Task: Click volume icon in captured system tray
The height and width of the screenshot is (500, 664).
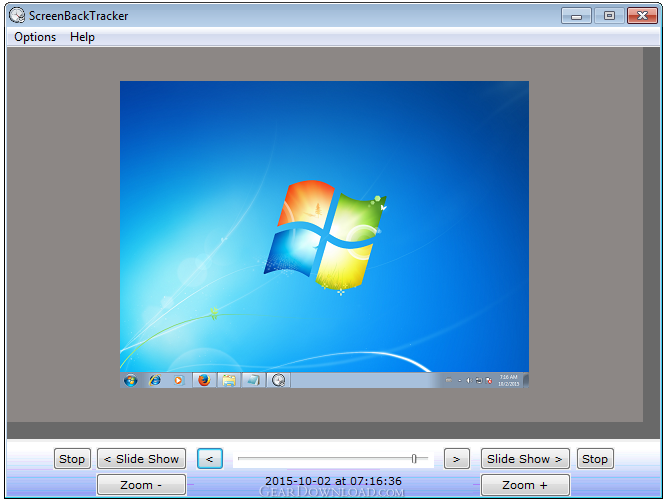Action: (469, 381)
